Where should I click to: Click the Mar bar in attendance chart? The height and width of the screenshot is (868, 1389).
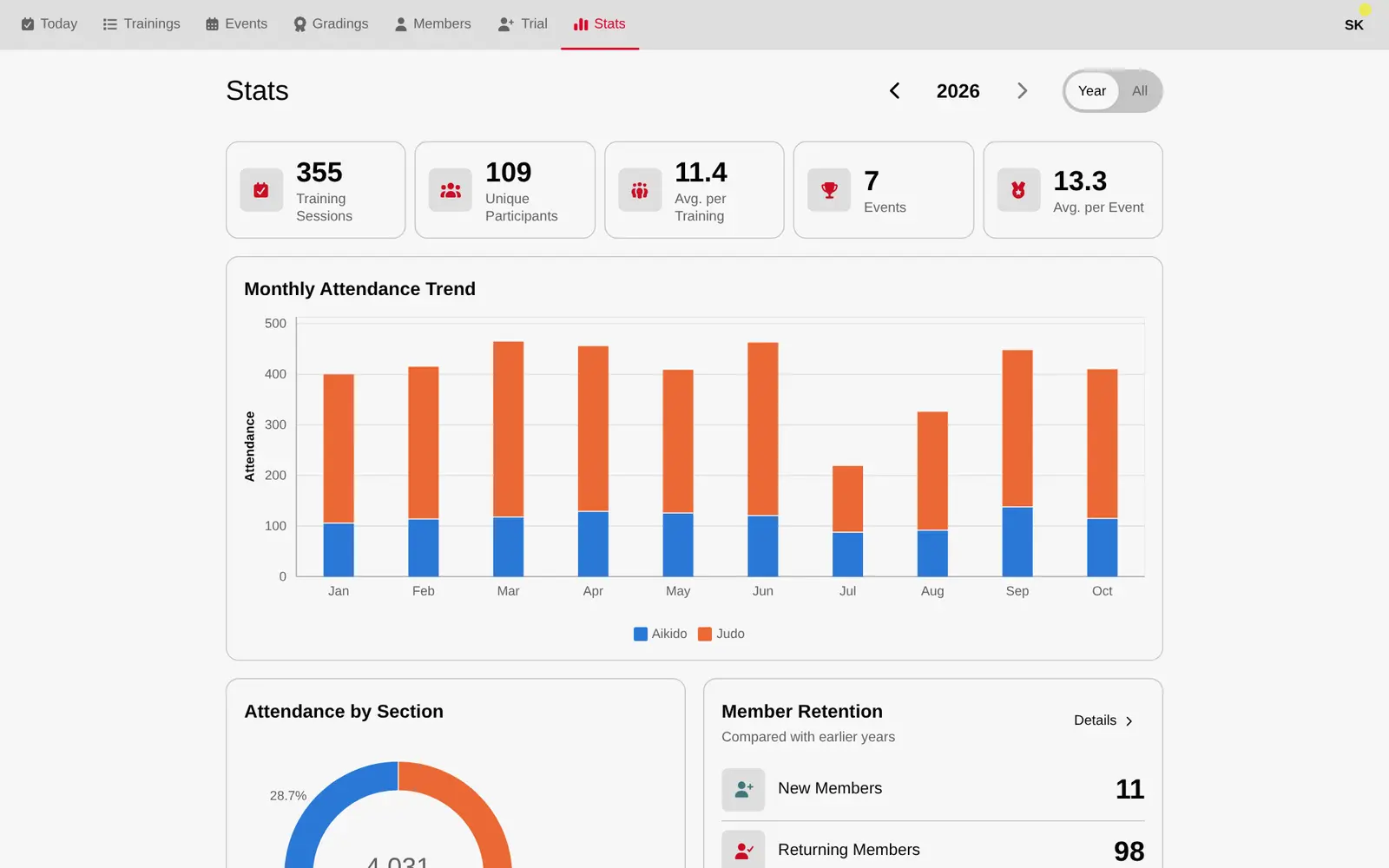tap(508, 458)
